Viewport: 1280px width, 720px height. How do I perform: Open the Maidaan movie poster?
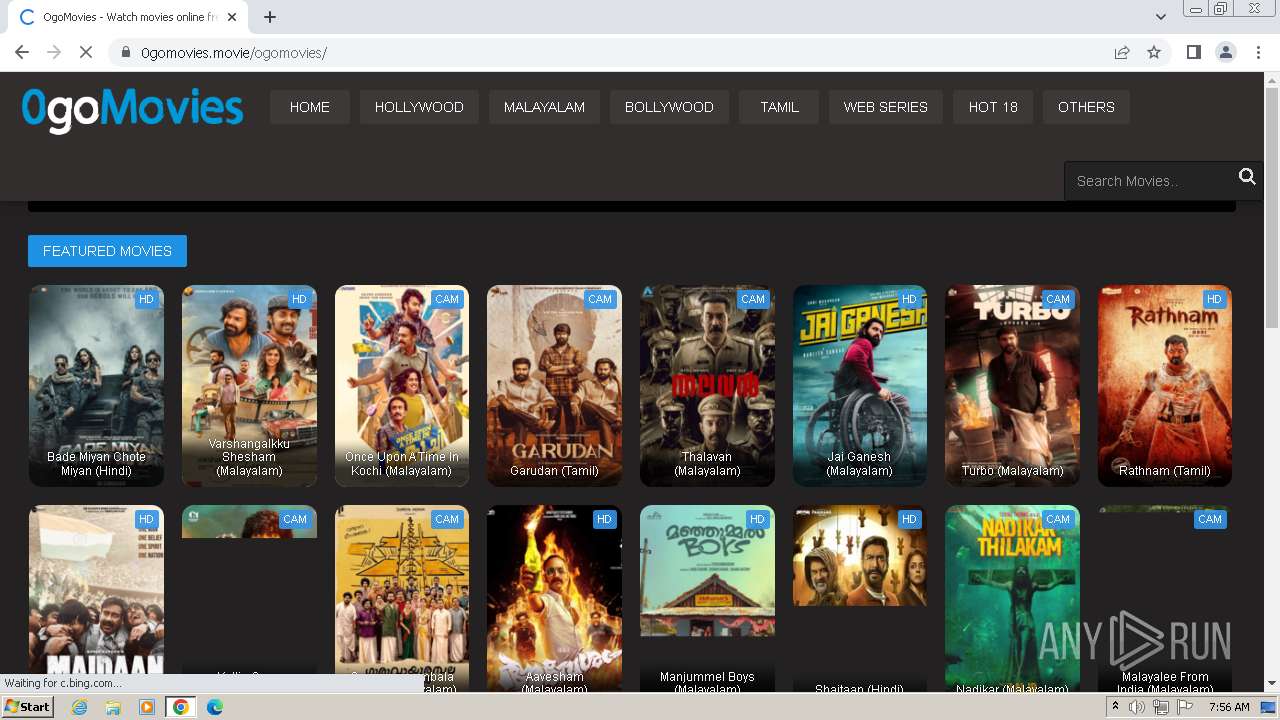point(96,598)
